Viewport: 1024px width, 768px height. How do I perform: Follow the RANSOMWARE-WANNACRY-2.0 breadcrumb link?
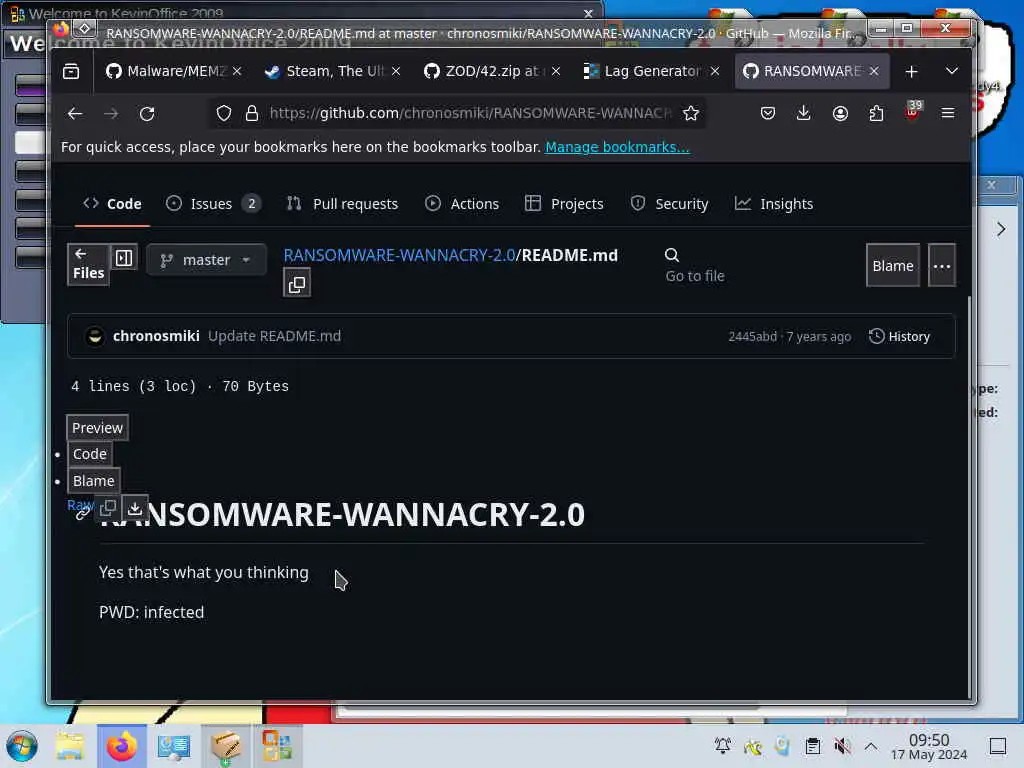(399, 255)
